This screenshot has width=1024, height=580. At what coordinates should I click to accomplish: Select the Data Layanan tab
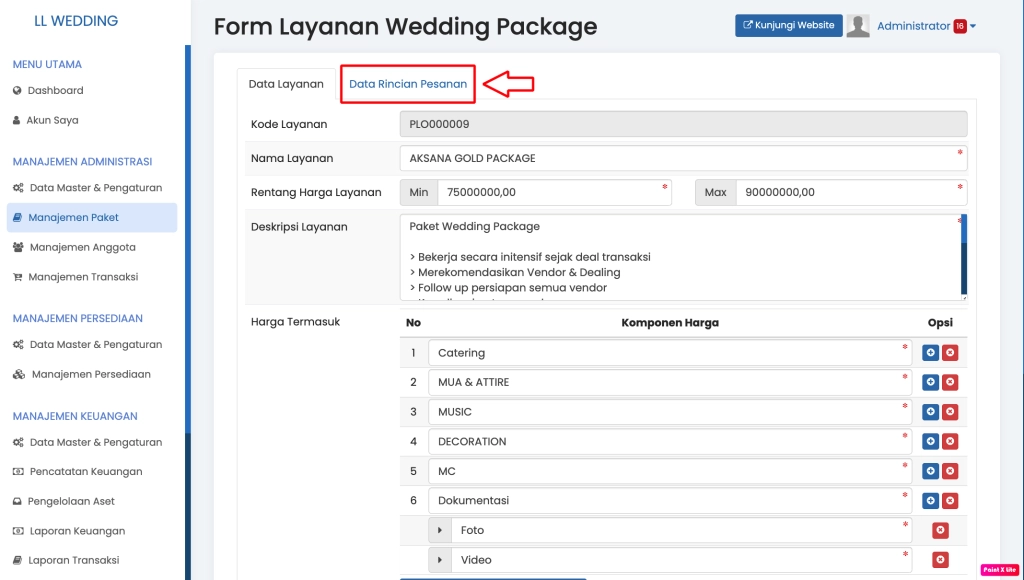pyautogui.click(x=286, y=84)
